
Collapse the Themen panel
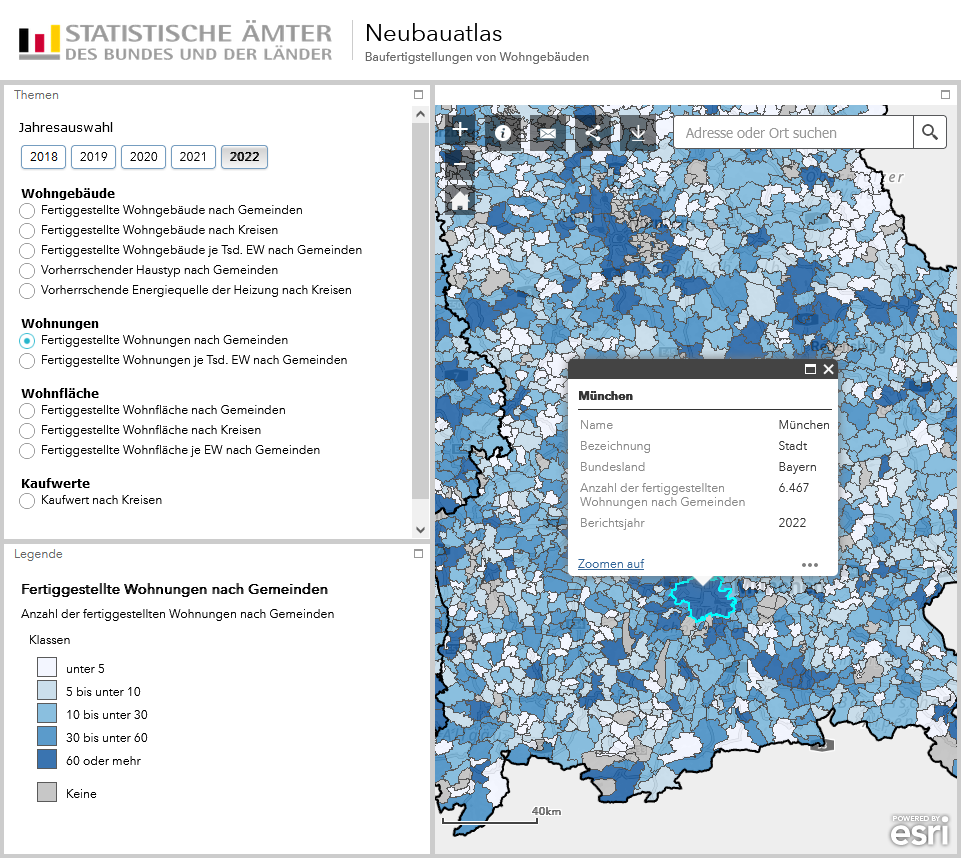click(419, 94)
